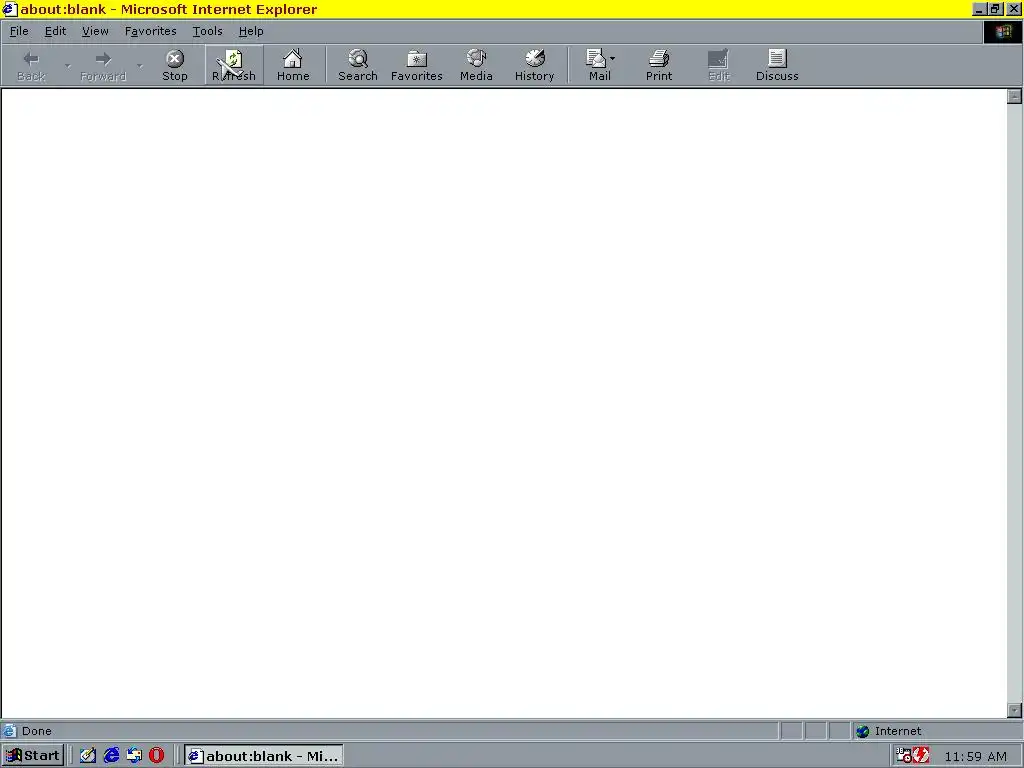Close the Internet Explorer window
The width and height of the screenshot is (1024, 768).
1014,9
